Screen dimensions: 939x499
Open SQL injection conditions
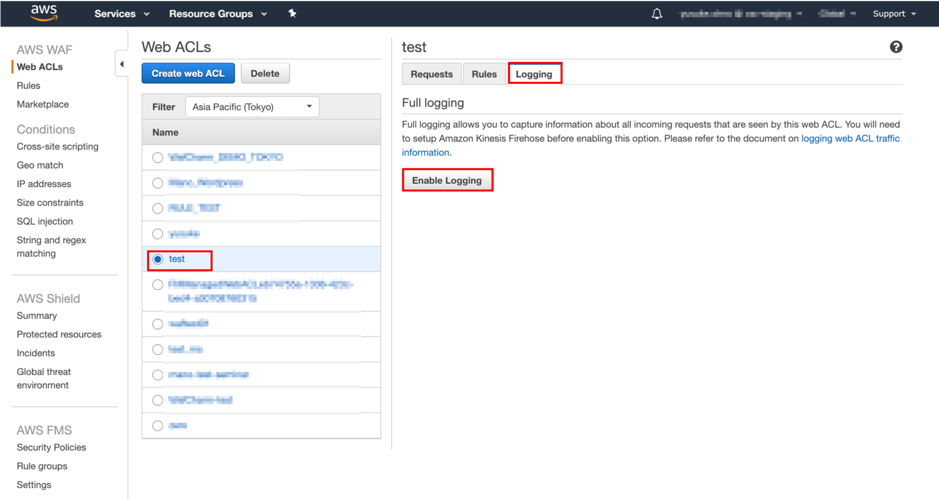(x=45, y=221)
